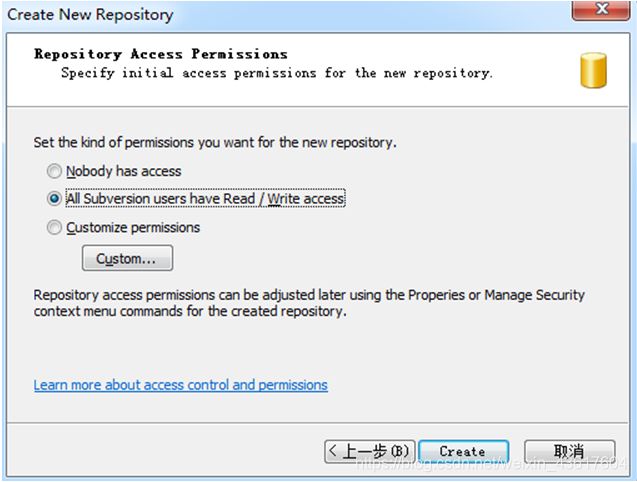Viewport: 637px width, 482px height.
Task: Follow the Learn more about access control link
Action: (x=180, y=385)
